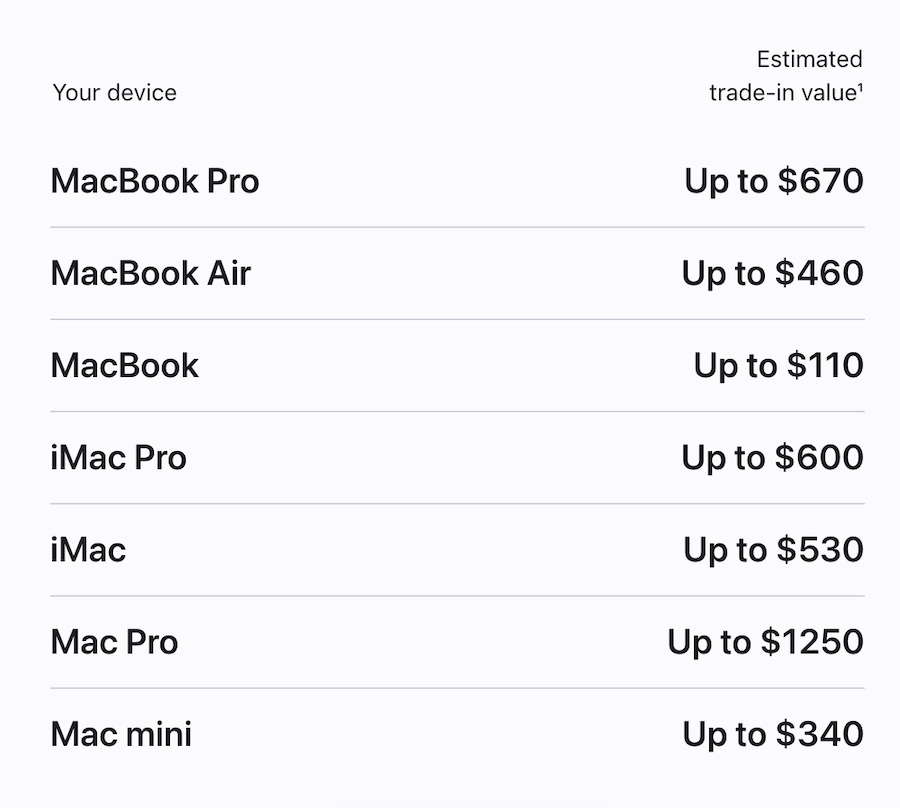Screen dimensions: 900x808
Task: Open footnote 1 superscript next to trade-in value
Action: (860, 87)
